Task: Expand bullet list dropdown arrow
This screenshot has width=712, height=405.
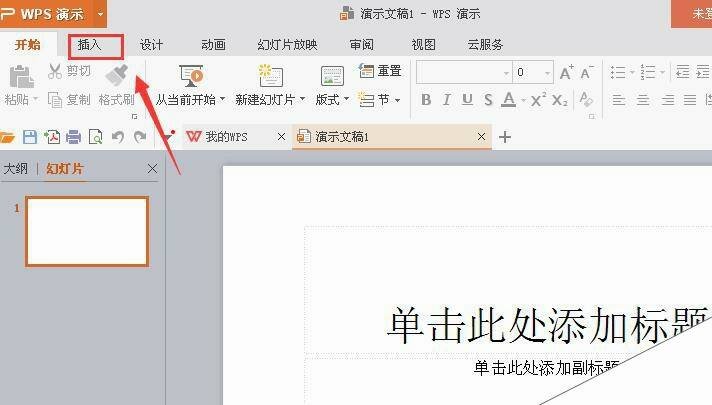Action: point(632,72)
